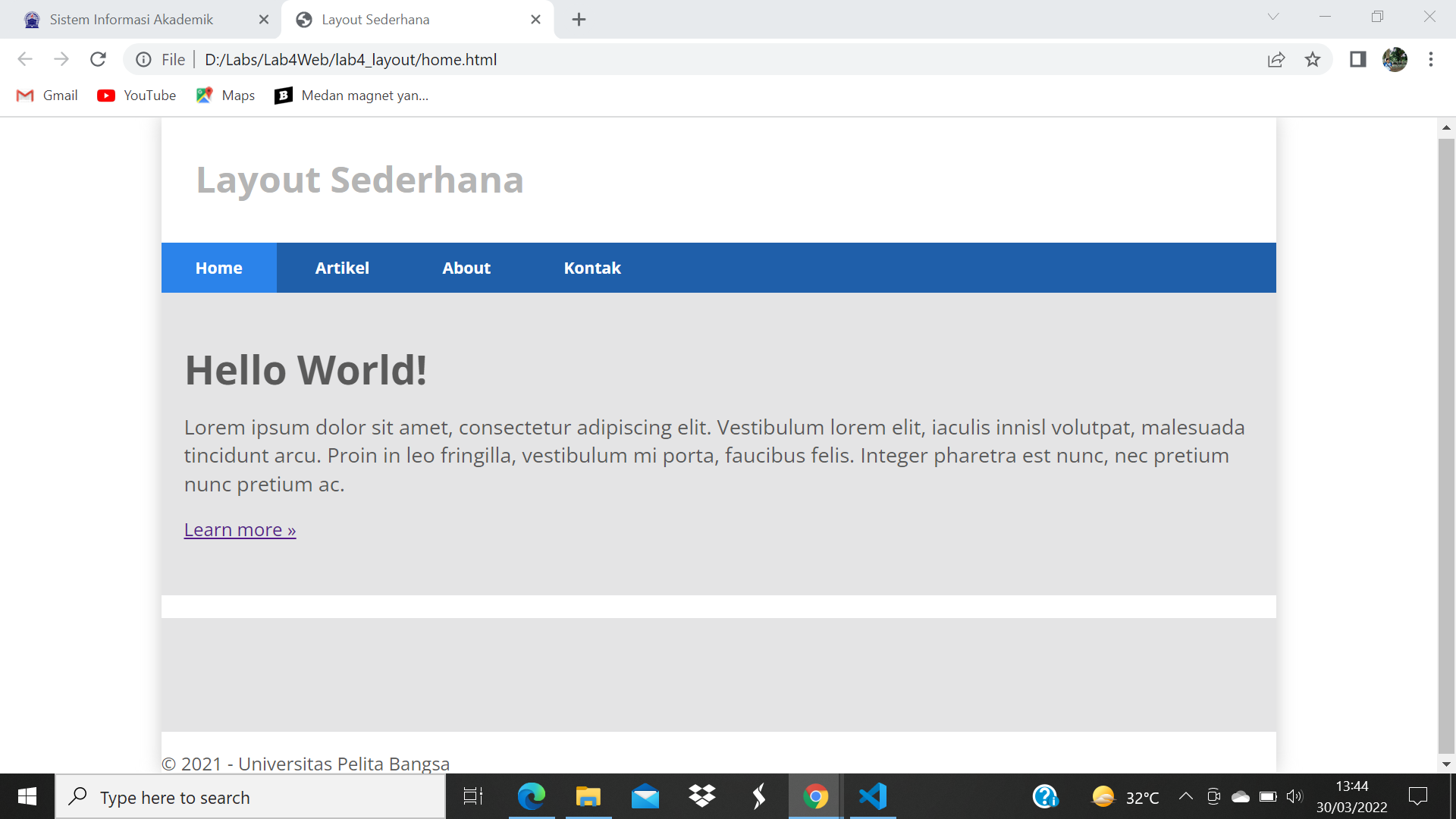This screenshot has height=819, width=1456.
Task: Click the tab list dropdown arrow
Action: click(1272, 17)
